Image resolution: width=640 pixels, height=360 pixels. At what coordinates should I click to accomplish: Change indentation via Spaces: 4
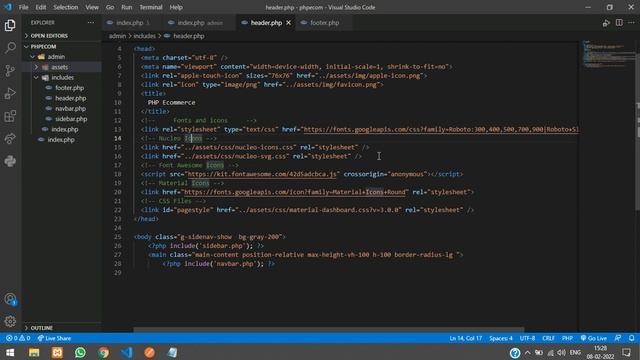(x=501, y=338)
